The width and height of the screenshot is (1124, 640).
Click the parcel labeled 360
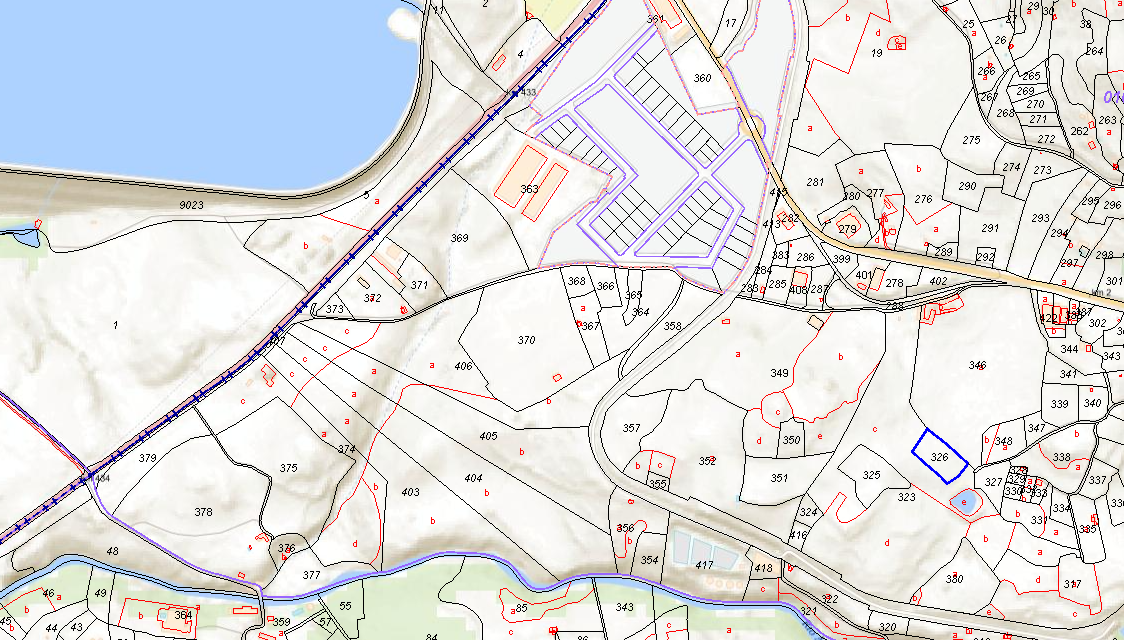point(702,77)
